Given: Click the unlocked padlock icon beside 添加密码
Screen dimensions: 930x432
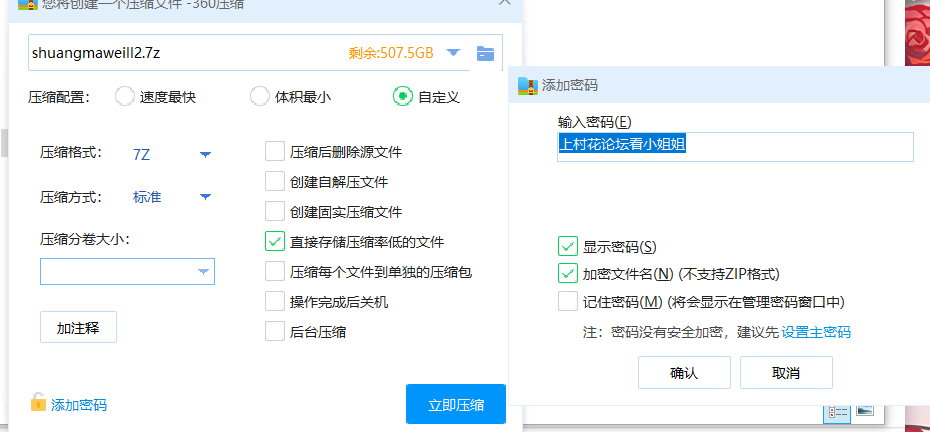Looking at the screenshot, I should pos(38,402).
